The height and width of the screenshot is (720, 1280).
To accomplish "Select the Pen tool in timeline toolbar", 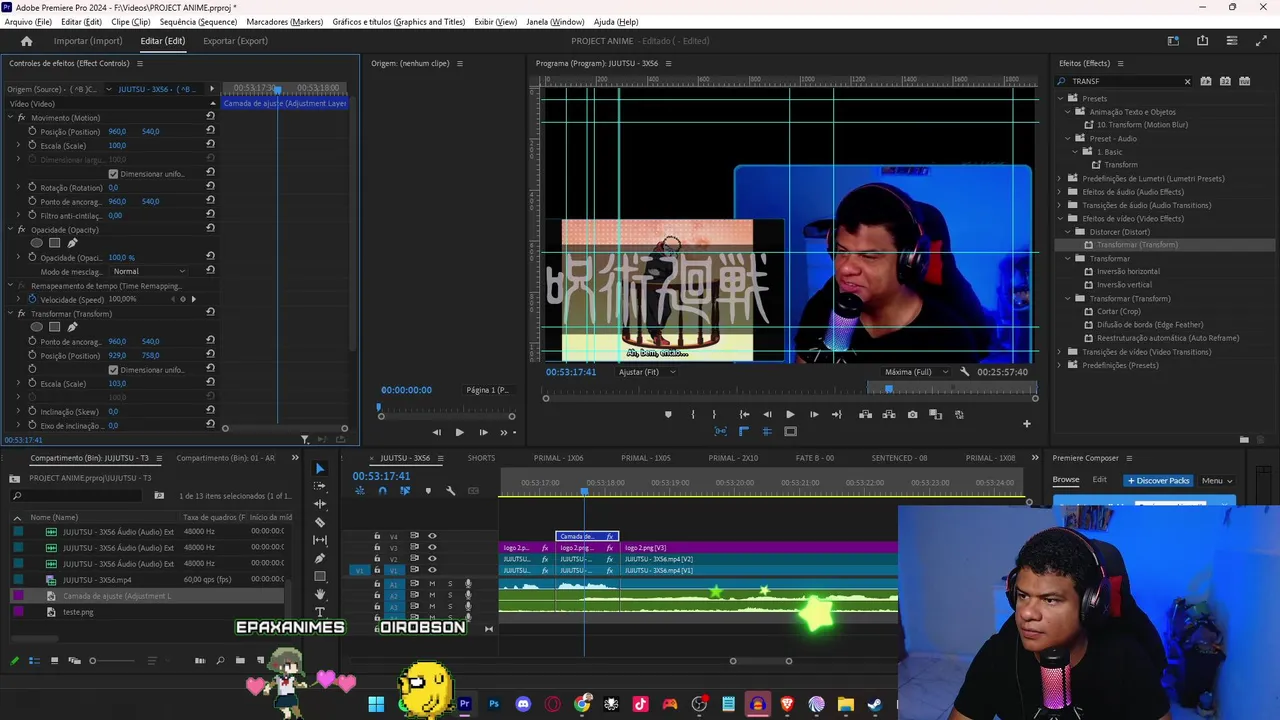I will click(x=320, y=558).
